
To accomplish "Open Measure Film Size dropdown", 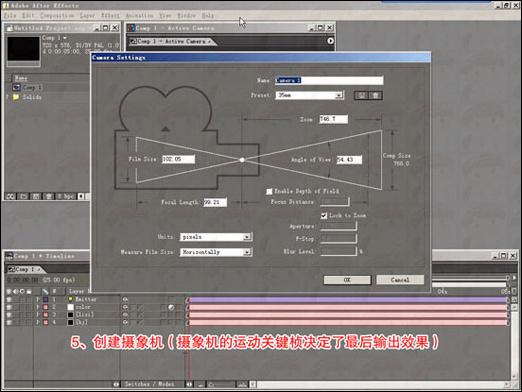I will tap(247, 252).
